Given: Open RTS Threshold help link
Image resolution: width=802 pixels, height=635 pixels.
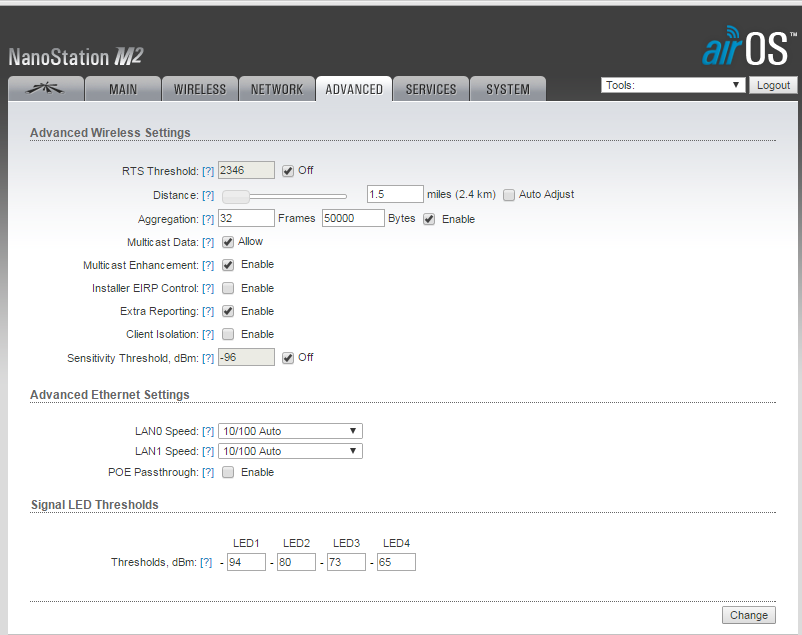Looking at the screenshot, I should click(x=208, y=171).
